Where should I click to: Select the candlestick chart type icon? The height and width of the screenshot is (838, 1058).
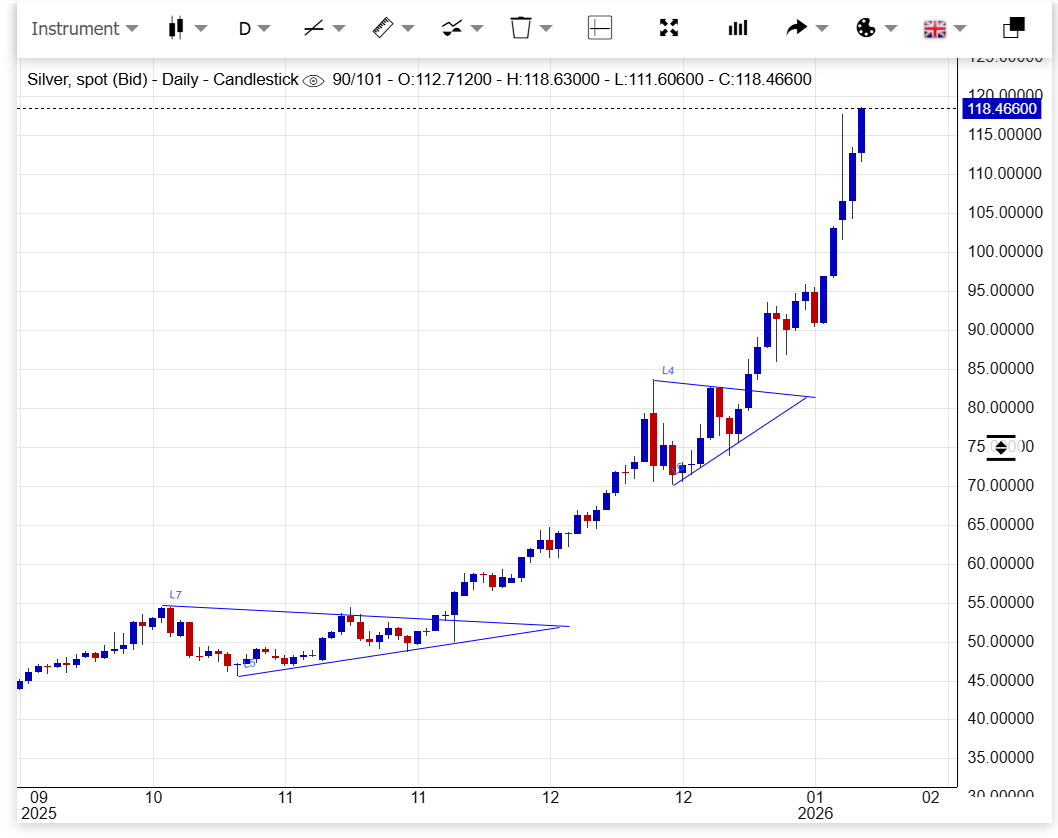177,28
